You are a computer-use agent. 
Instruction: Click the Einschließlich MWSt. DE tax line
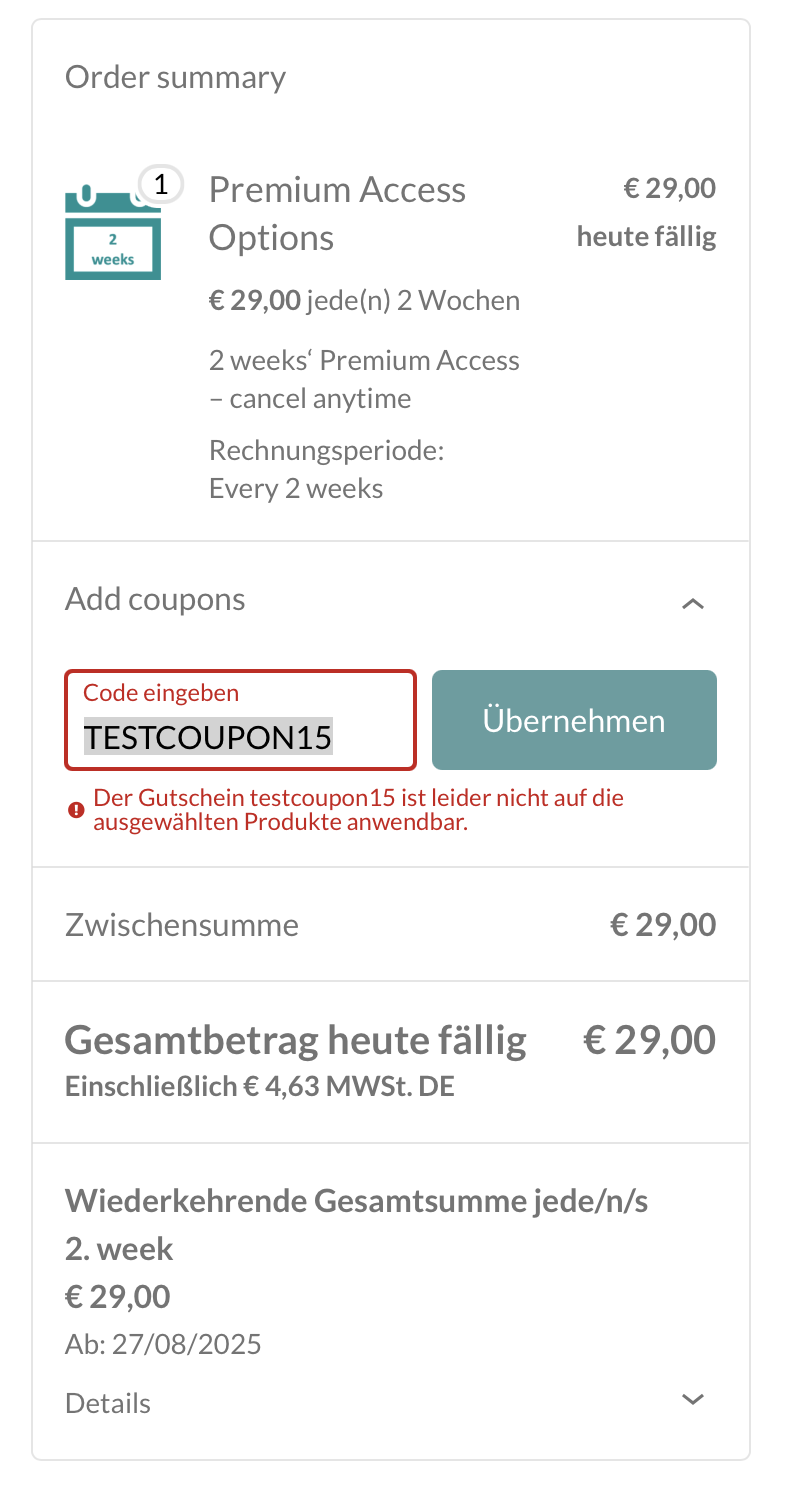[260, 1086]
